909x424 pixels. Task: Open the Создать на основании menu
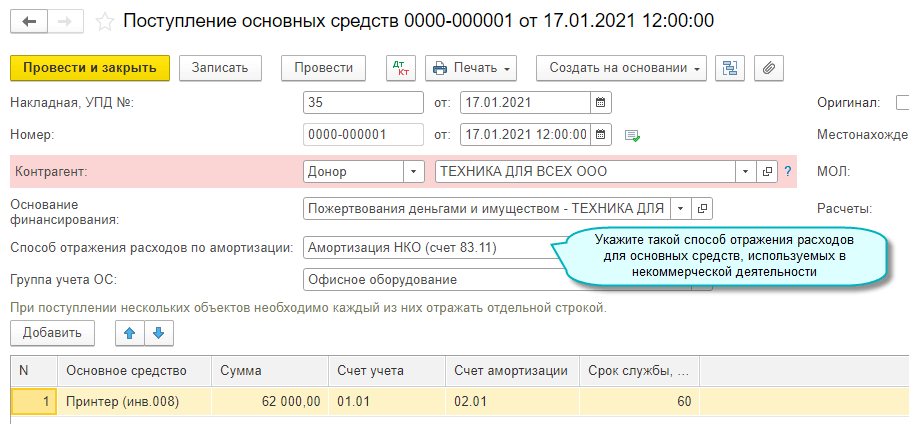point(621,68)
